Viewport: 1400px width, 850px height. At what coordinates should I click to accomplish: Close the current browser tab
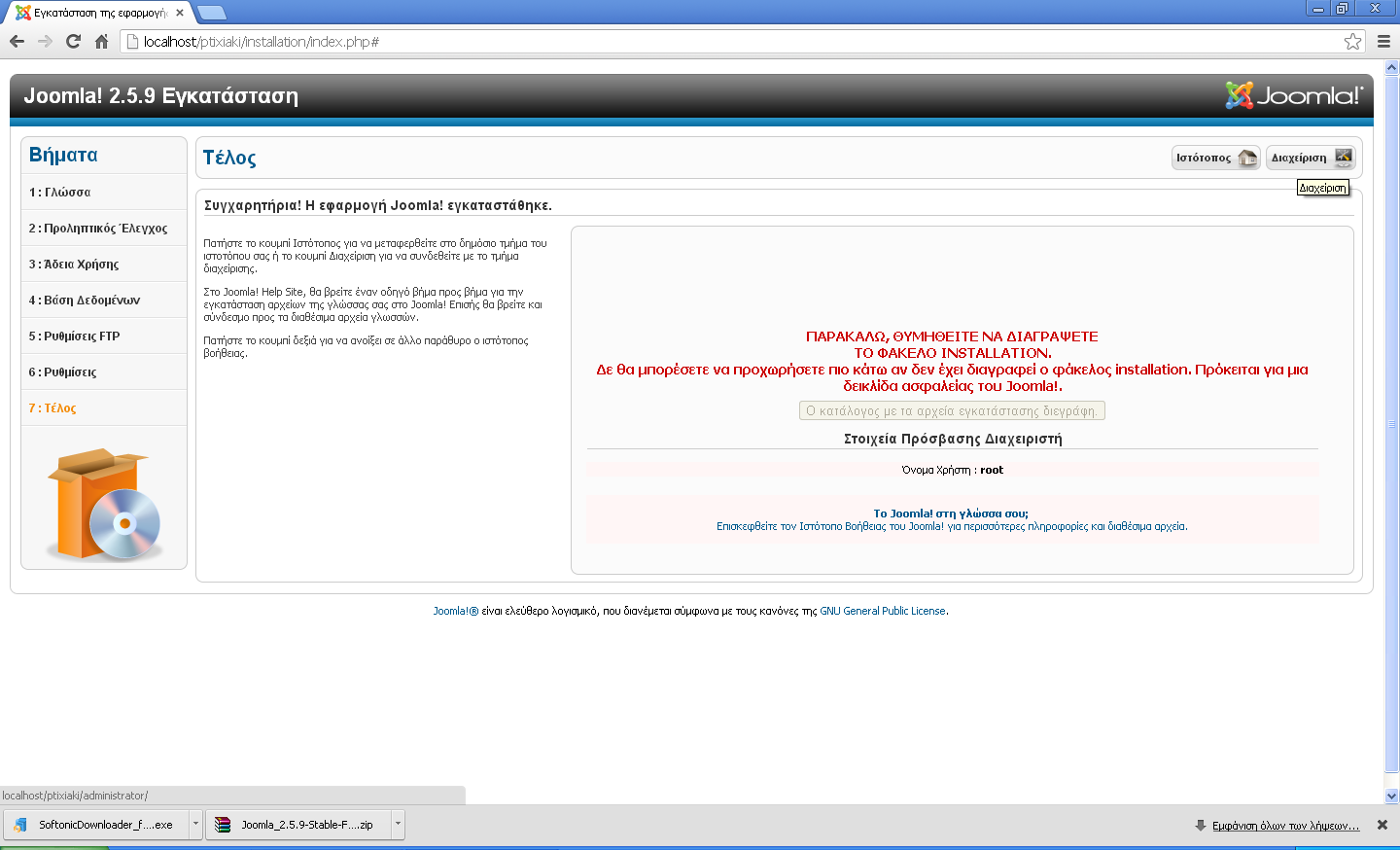pos(180,13)
